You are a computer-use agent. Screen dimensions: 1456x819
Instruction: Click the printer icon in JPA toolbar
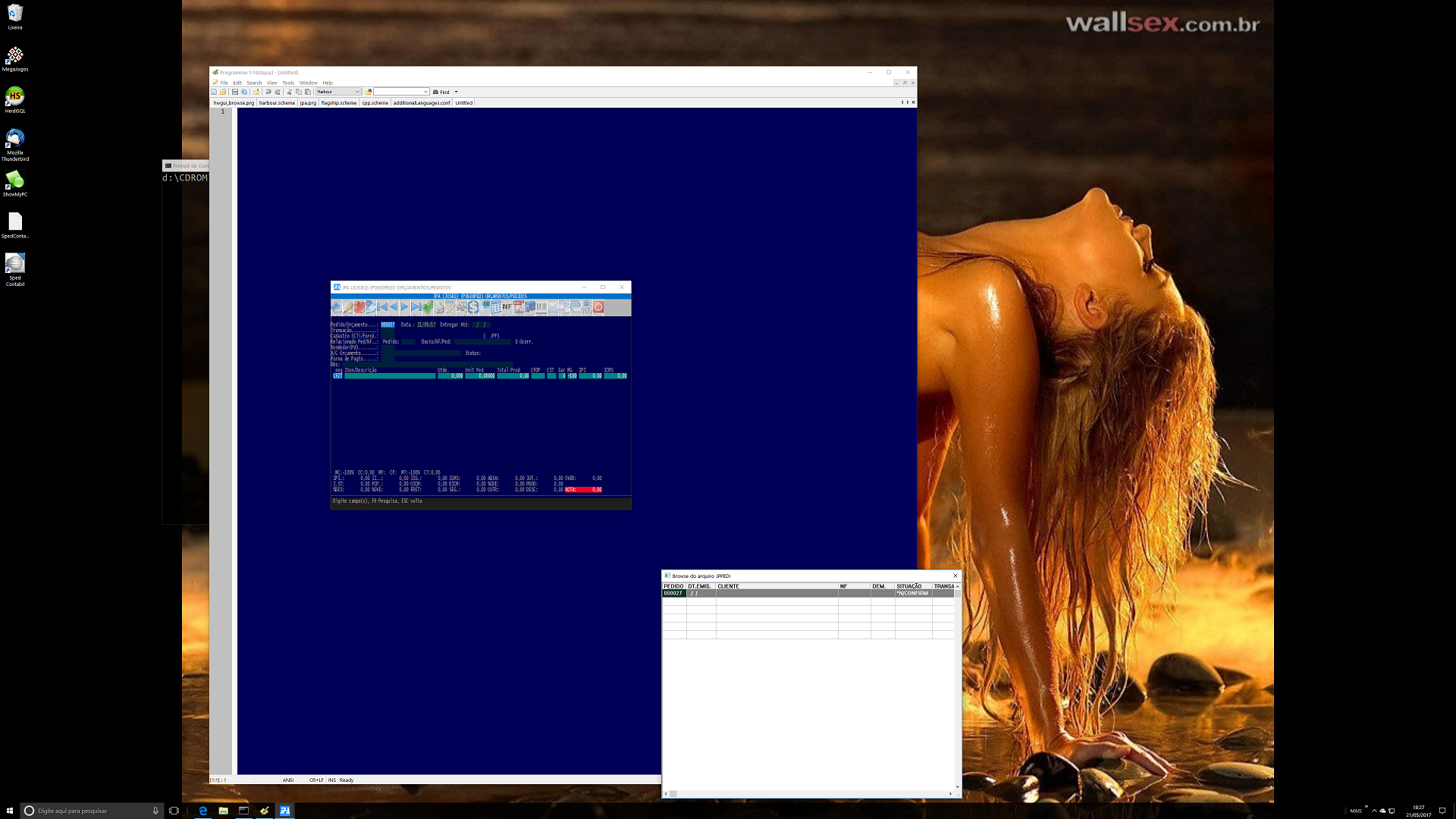[x=439, y=307]
